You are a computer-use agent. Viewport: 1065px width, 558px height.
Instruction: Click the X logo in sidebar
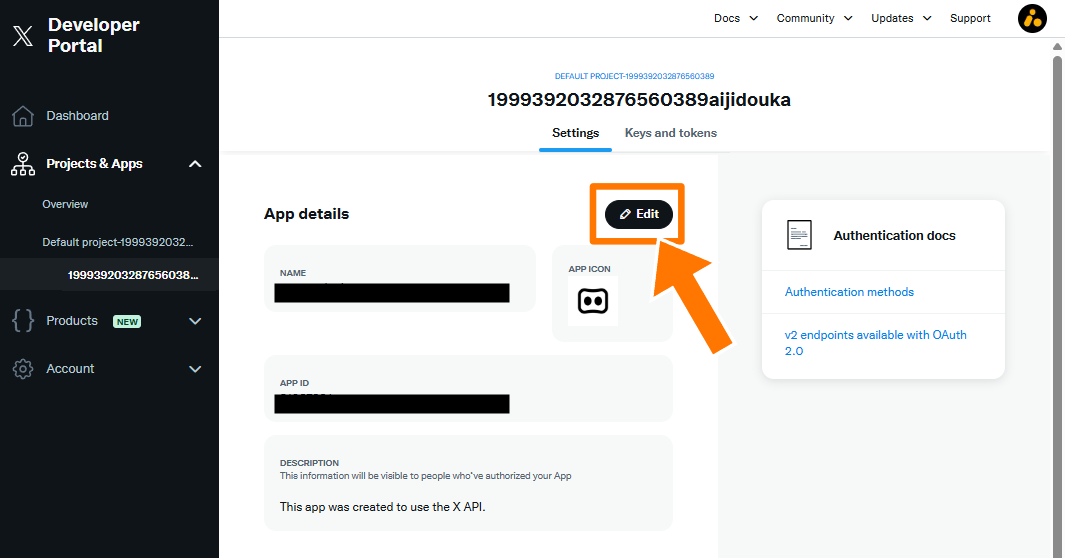[x=22, y=37]
